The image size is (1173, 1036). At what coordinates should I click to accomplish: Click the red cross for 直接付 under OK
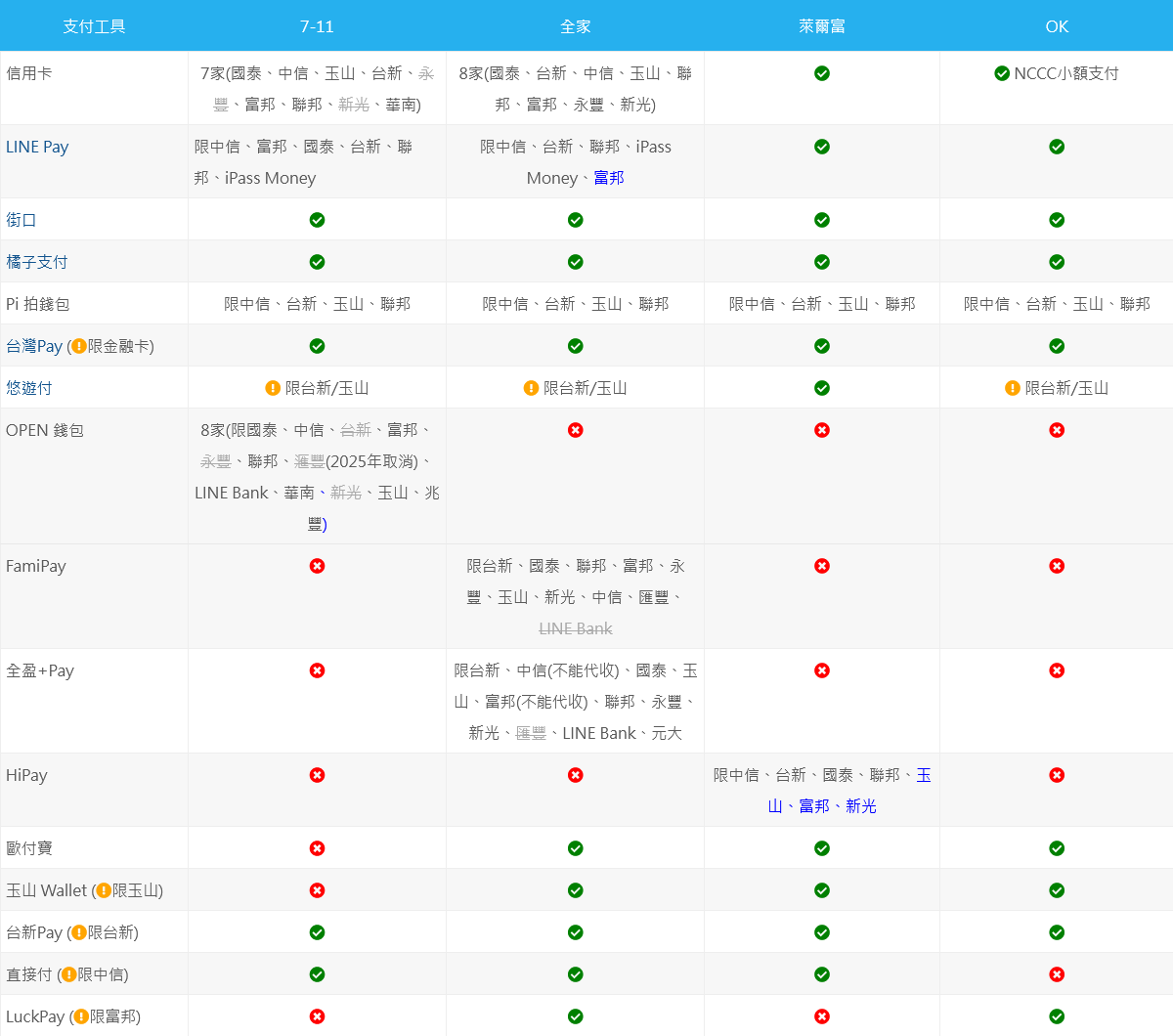point(1057,974)
